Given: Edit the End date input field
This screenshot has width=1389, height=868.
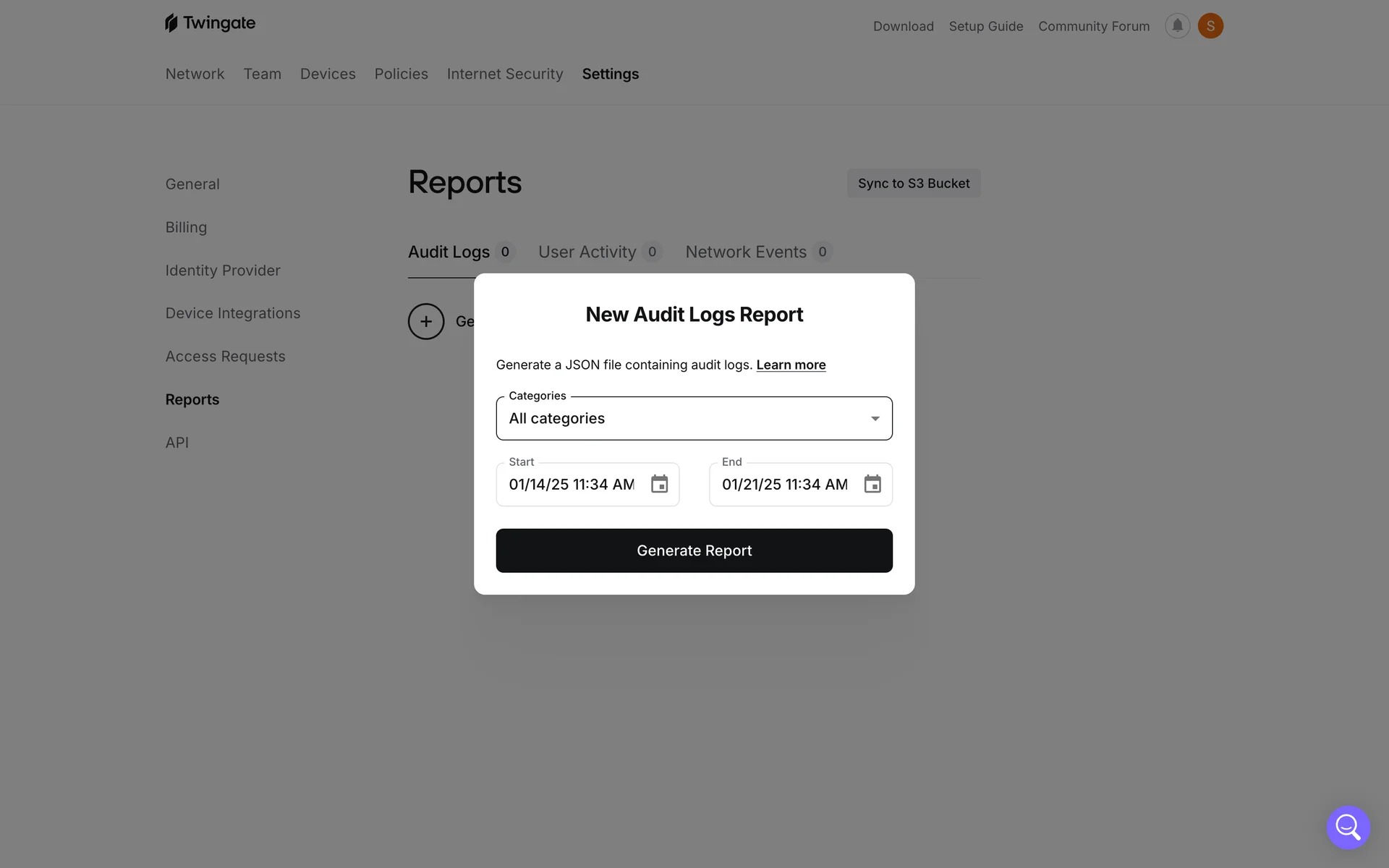Looking at the screenshot, I should [784, 485].
